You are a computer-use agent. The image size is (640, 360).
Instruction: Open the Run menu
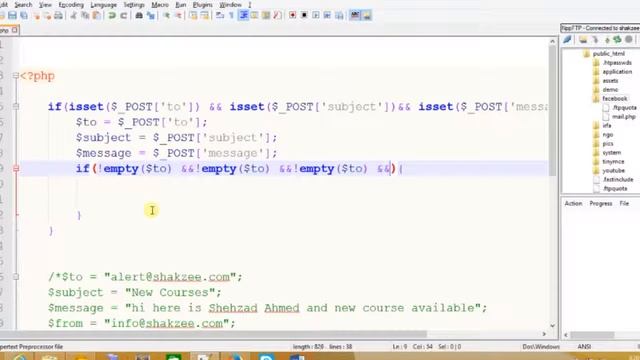[x=181, y=5]
